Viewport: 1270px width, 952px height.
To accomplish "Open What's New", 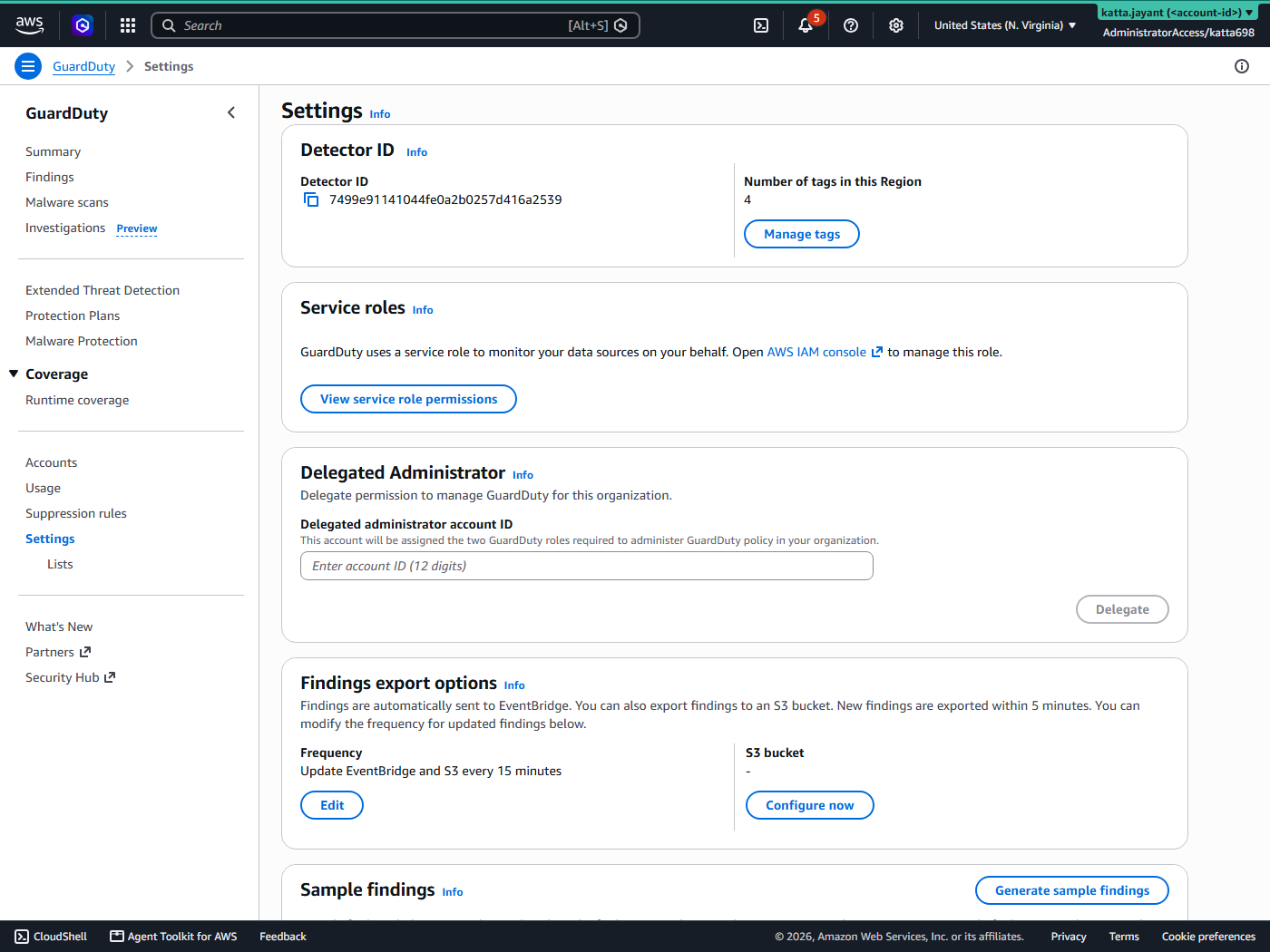I will tap(59, 627).
